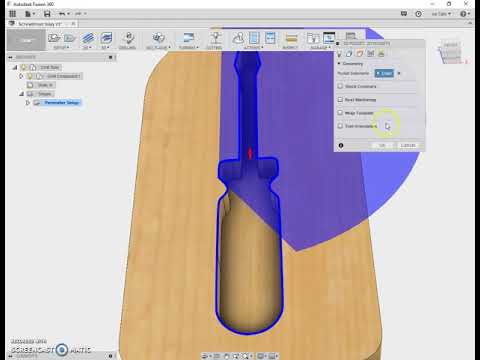The image size is (480, 360).
Task: Enable the Rest Machining checkbox
Action: click(340, 99)
